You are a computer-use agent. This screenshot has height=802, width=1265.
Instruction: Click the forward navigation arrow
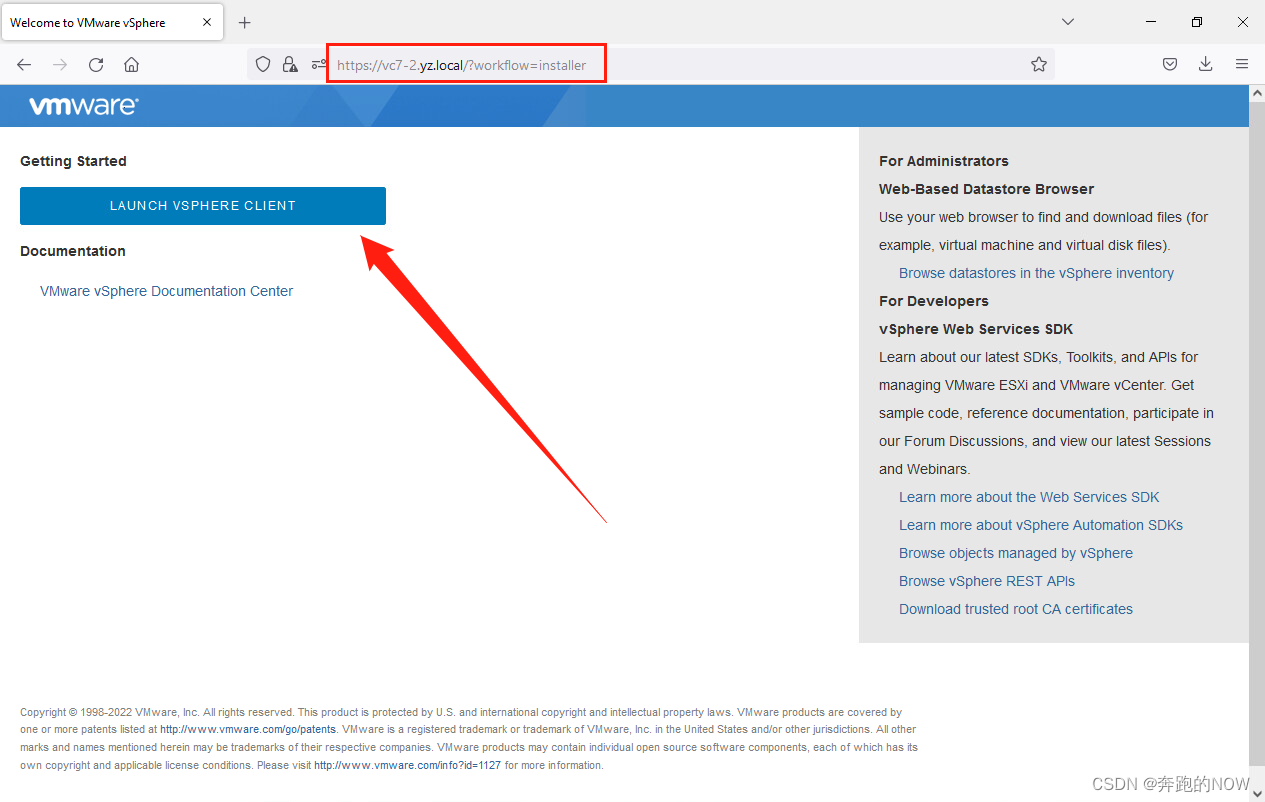click(60, 64)
